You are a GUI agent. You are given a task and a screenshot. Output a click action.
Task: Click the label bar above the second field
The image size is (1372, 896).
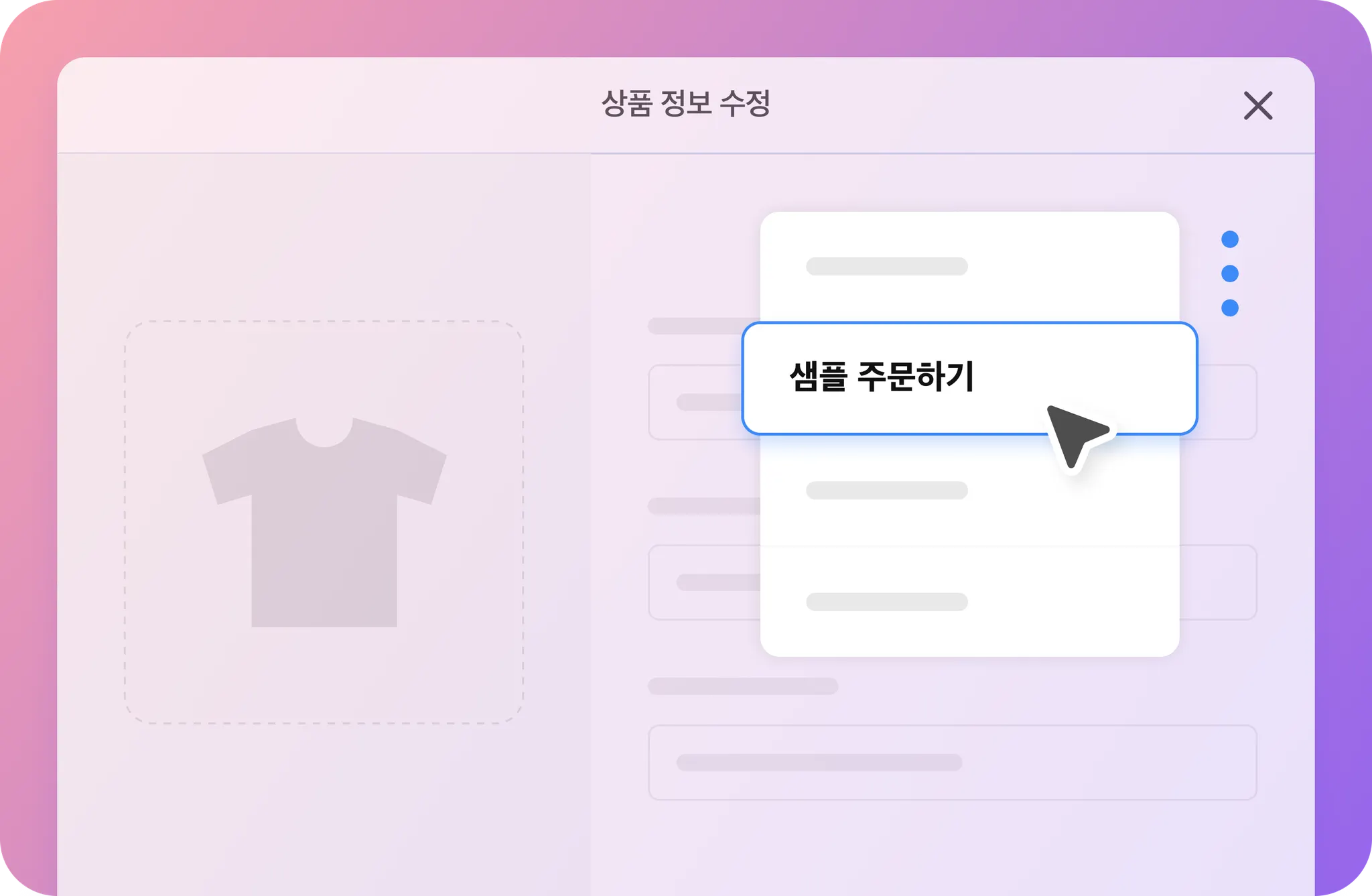coord(703,505)
